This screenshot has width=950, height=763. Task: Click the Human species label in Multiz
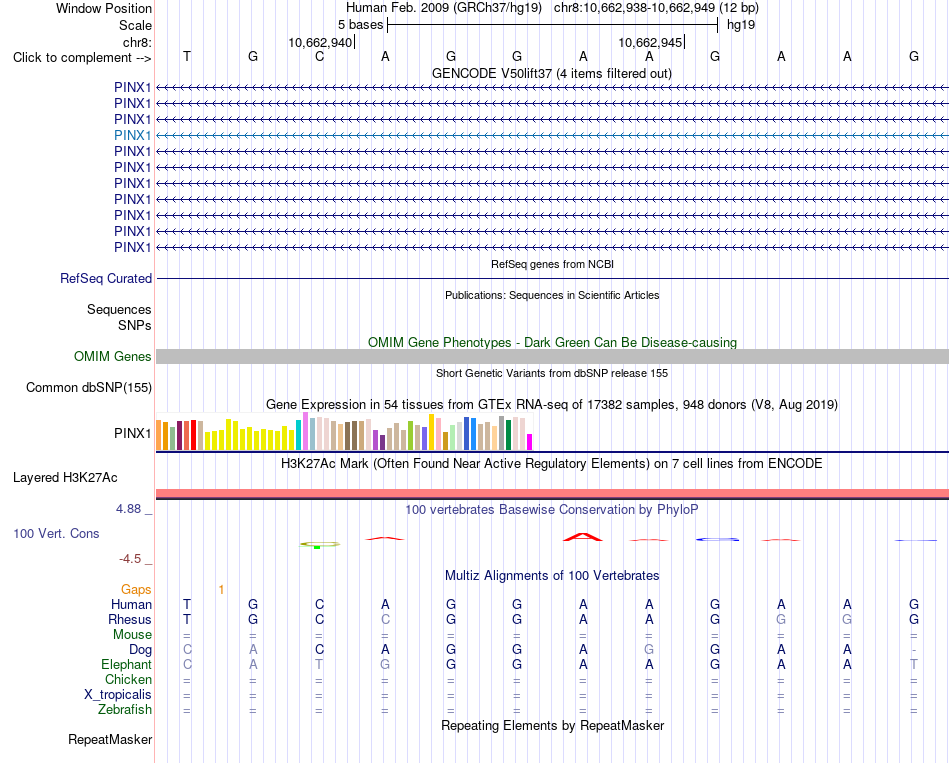(131, 604)
